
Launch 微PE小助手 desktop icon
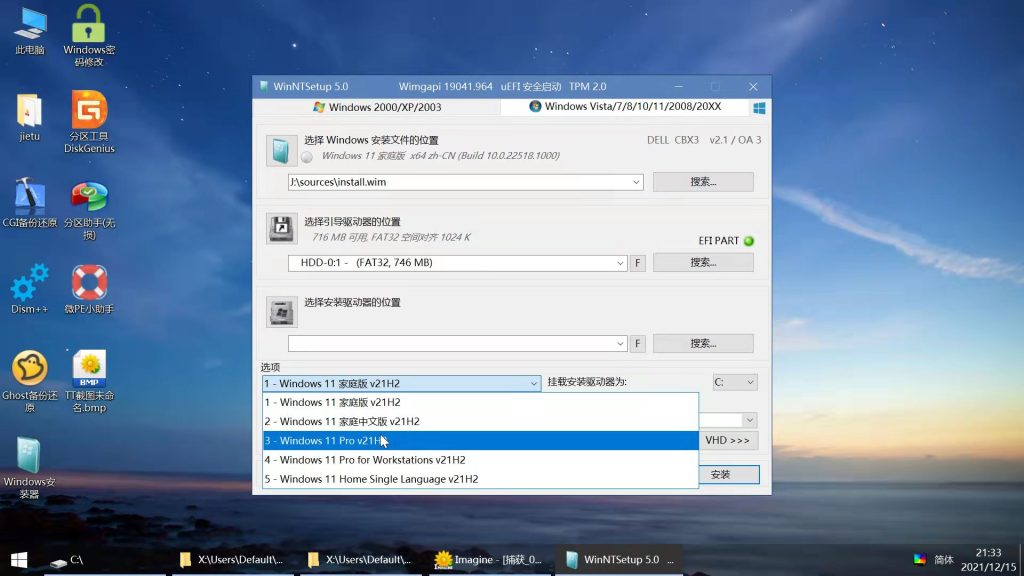point(89,289)
